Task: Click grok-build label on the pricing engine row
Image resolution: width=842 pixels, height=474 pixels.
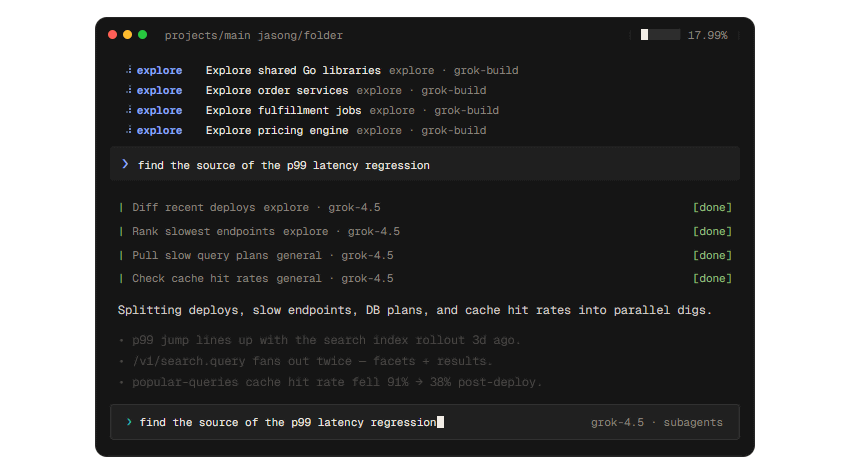Action: coord(454,130)
